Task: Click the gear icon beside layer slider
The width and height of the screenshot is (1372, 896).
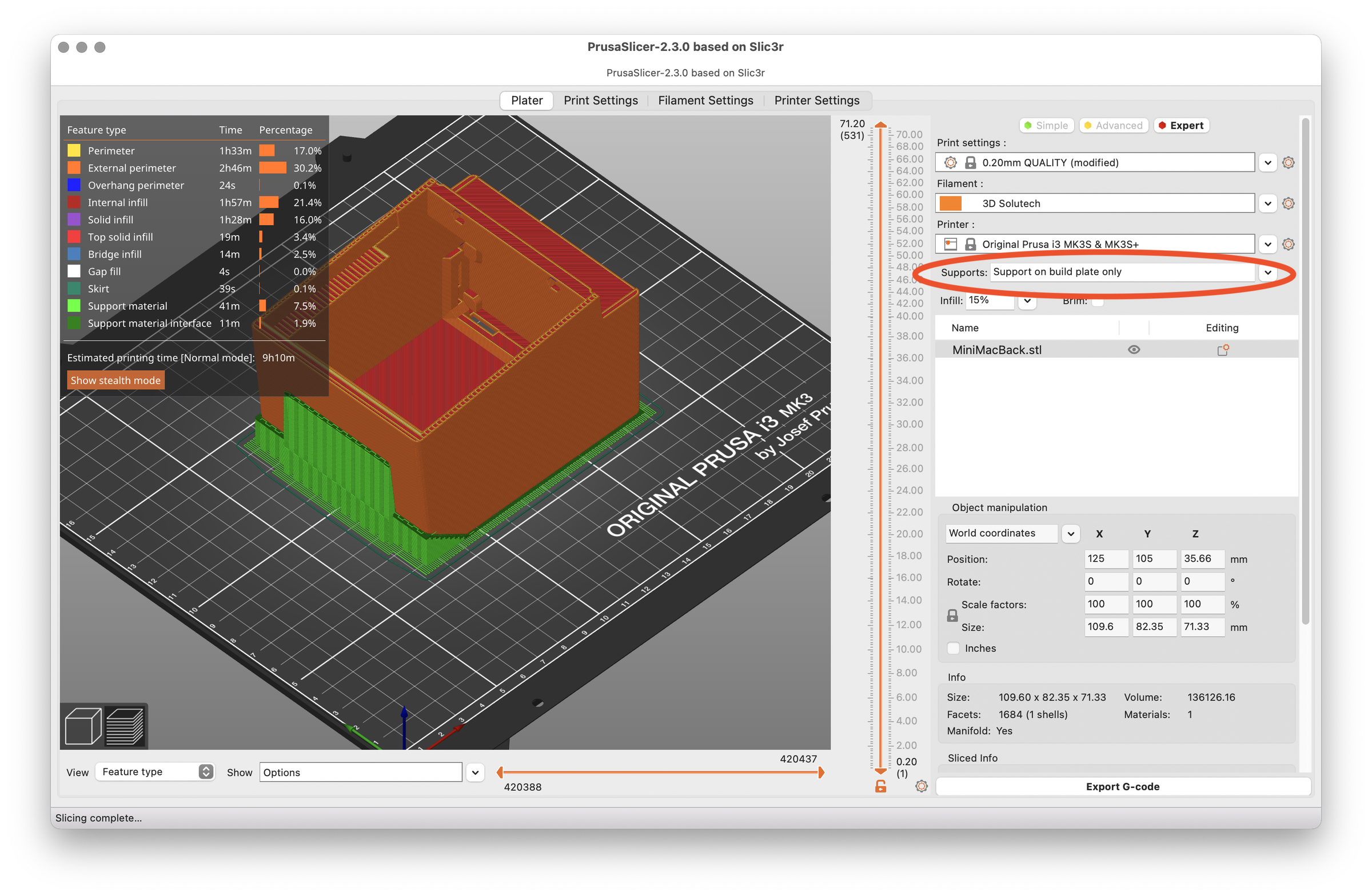Action: pos(921,786)
